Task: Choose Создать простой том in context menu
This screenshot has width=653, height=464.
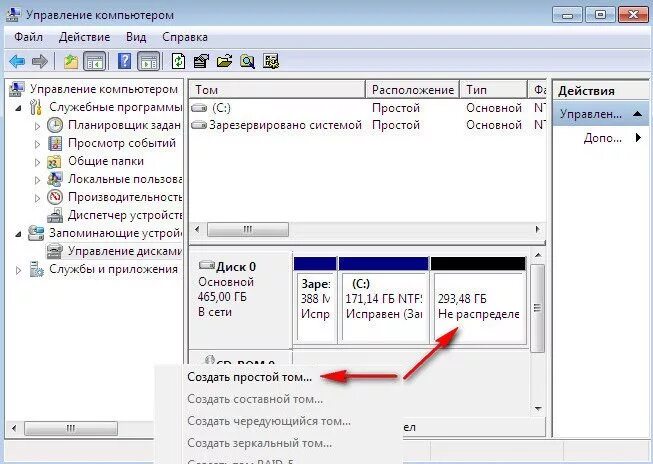Action: 249,377
